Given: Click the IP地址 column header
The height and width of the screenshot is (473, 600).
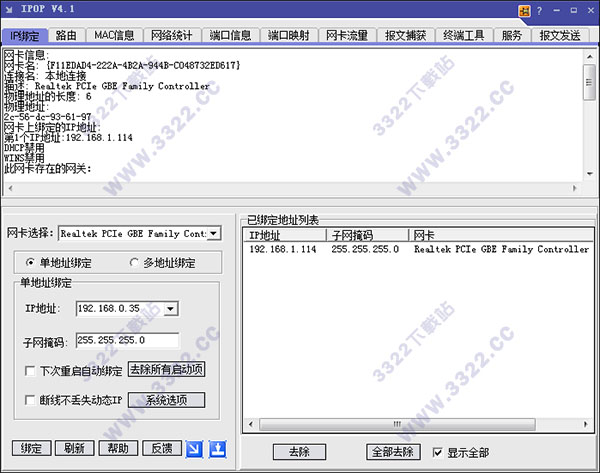Looking at the screenshot, I should (x=285, y=235).
